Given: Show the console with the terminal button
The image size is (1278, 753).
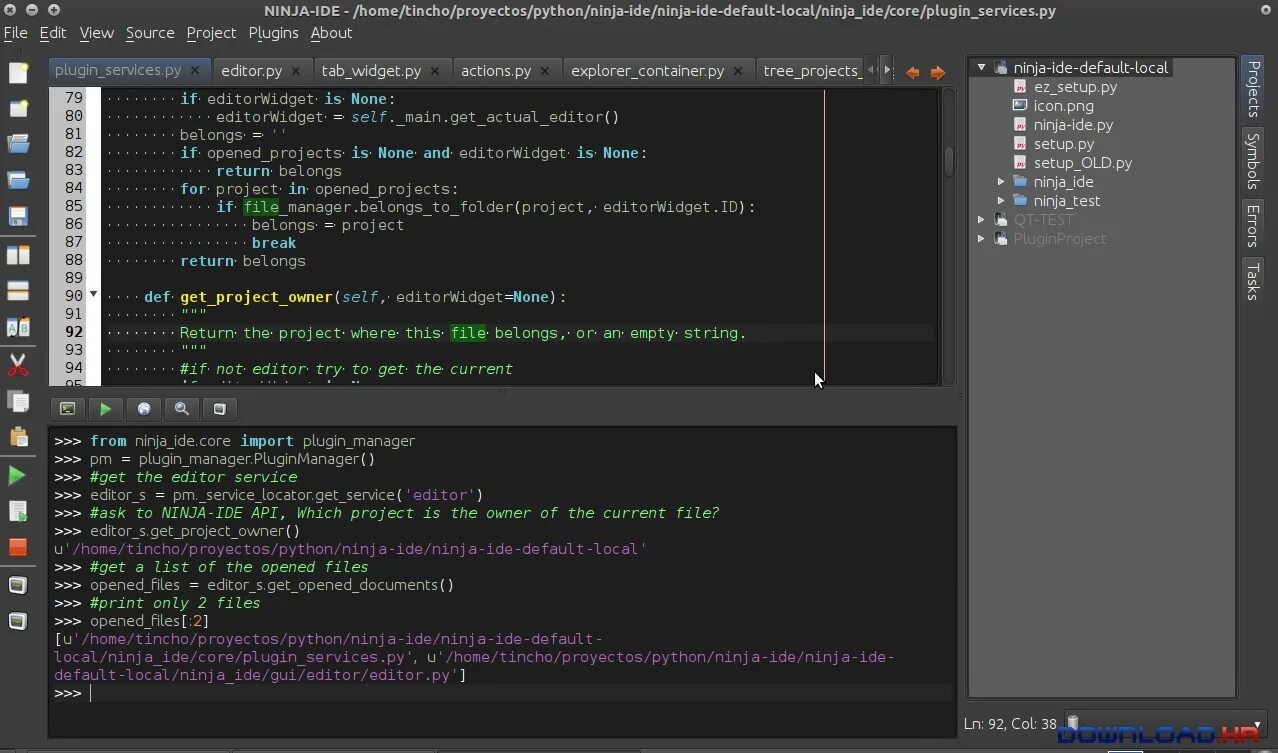Looking at the screenshot, I should 67,408.
